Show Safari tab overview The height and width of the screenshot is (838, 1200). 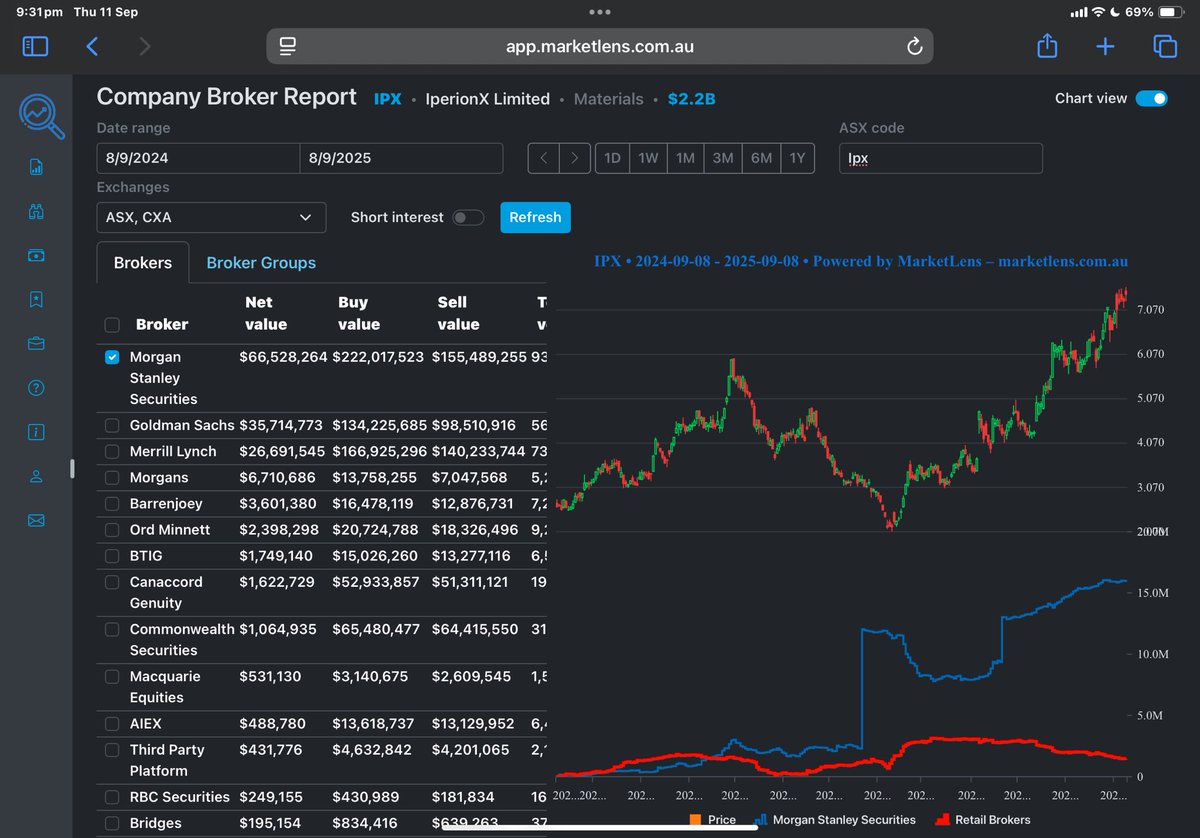click(x=1165, y=46)
